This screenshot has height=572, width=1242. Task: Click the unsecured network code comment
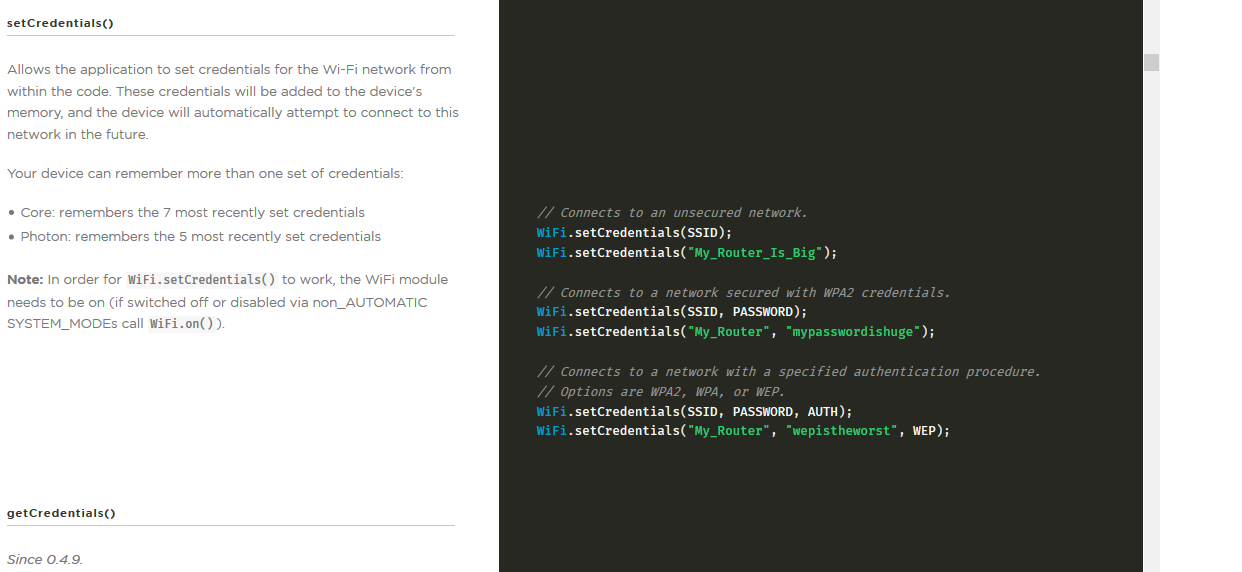(x=672, y=213)
